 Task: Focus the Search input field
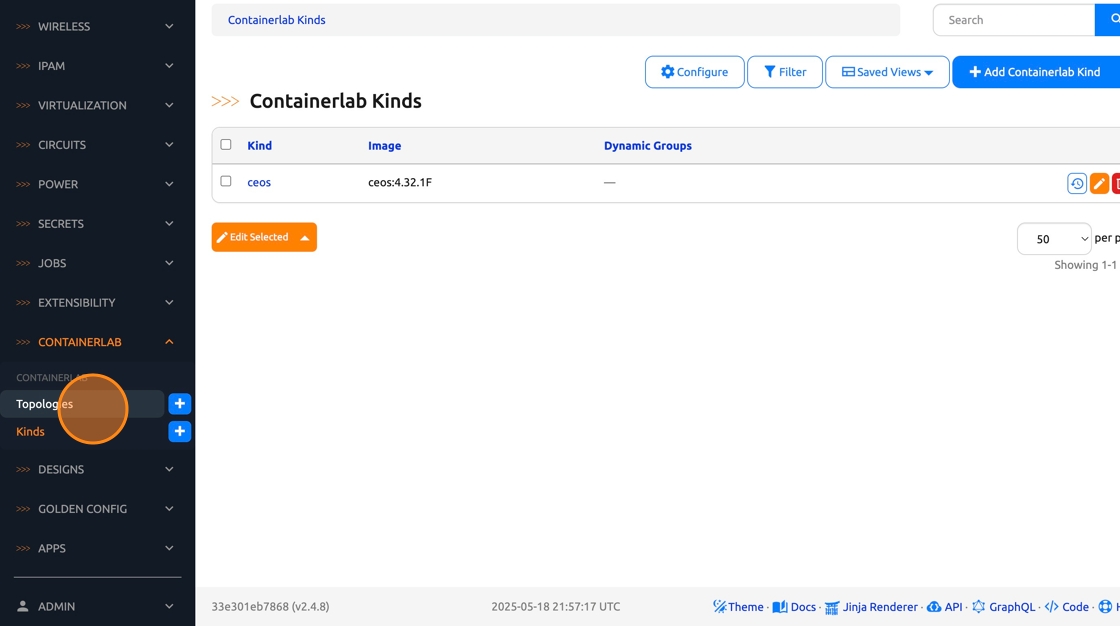point(1014,20)
